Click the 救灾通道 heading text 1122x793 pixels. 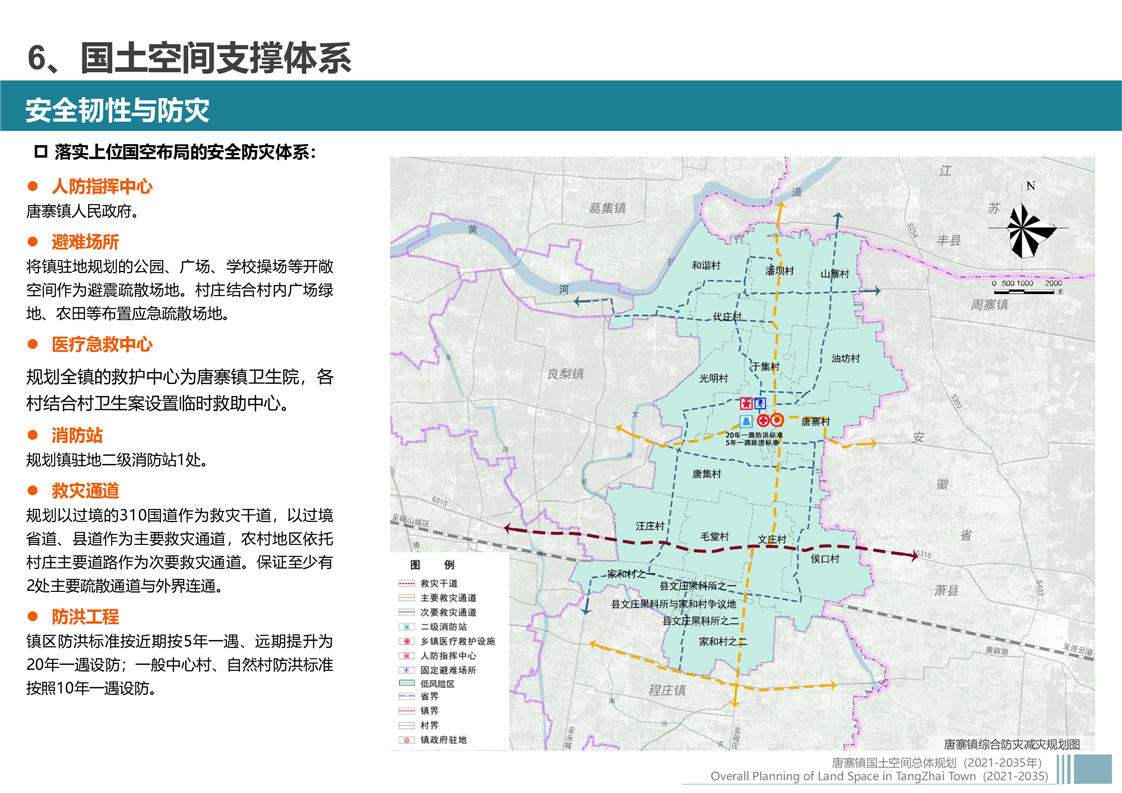coord(85,490)
